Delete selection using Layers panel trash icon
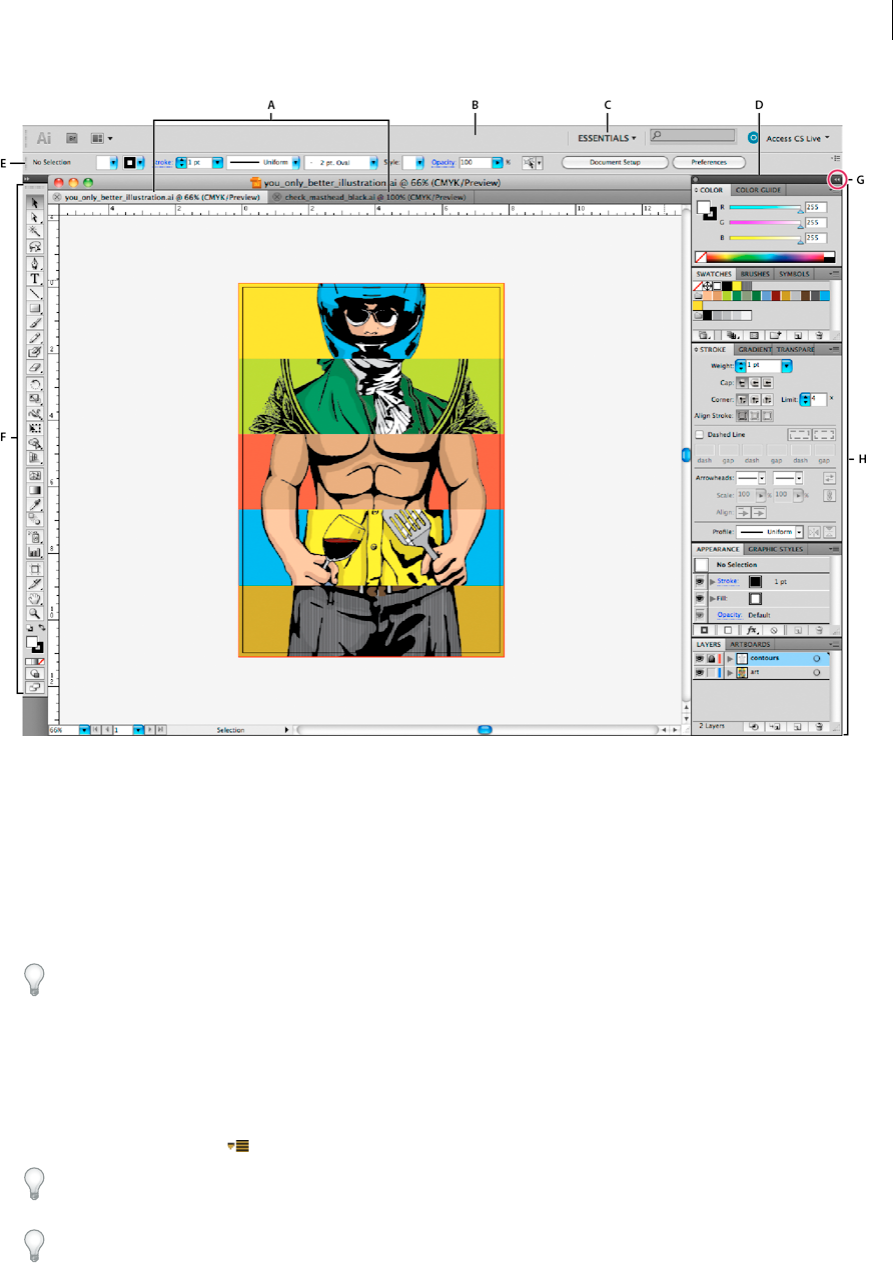This screenshot has height=1263, width=893. [x=819, y=727]
